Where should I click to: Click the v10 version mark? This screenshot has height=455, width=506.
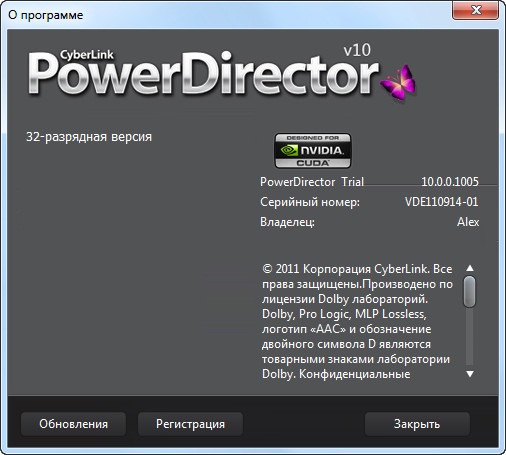point(357,50)
